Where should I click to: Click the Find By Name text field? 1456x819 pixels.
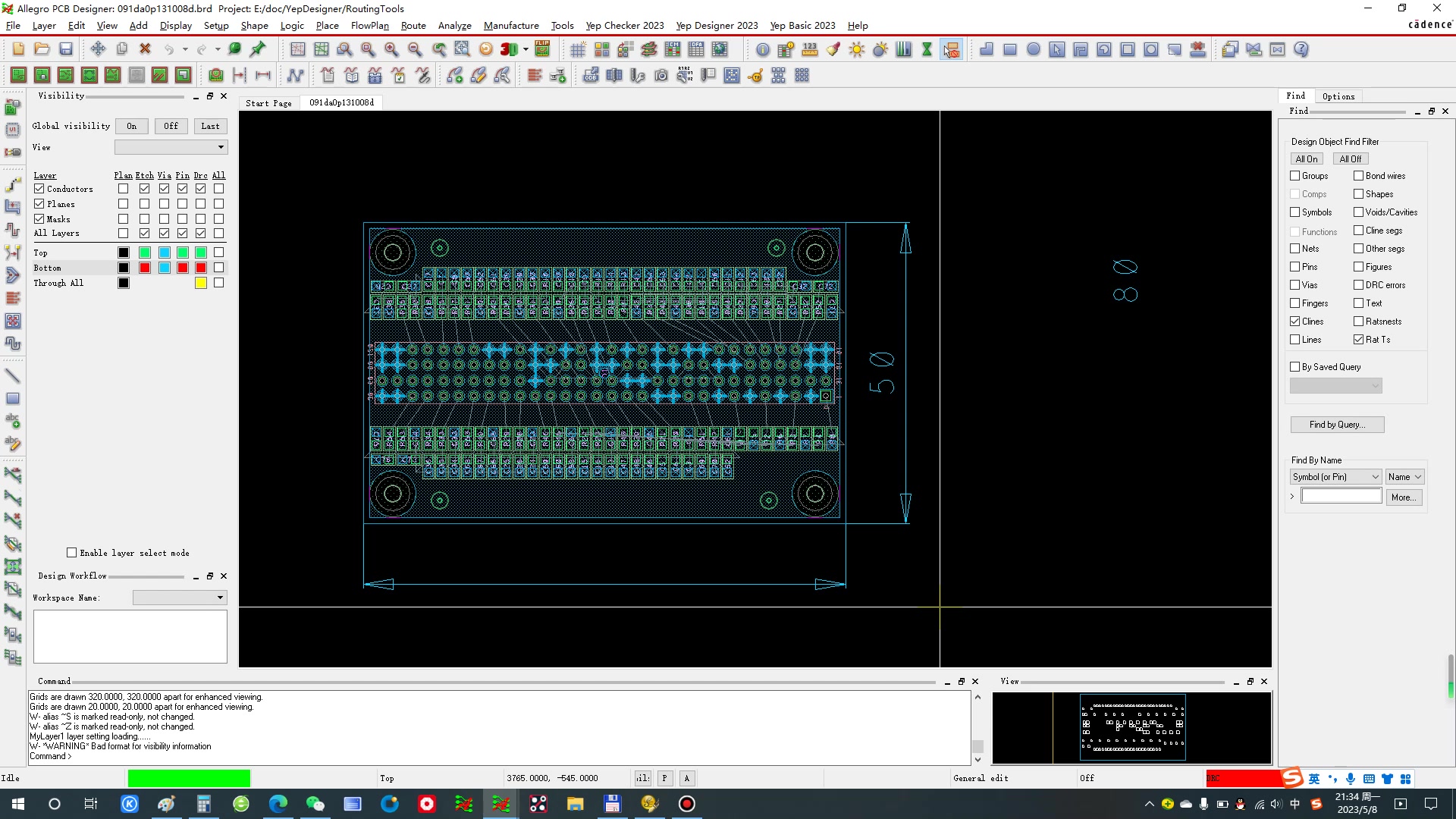click(1341, 497)
